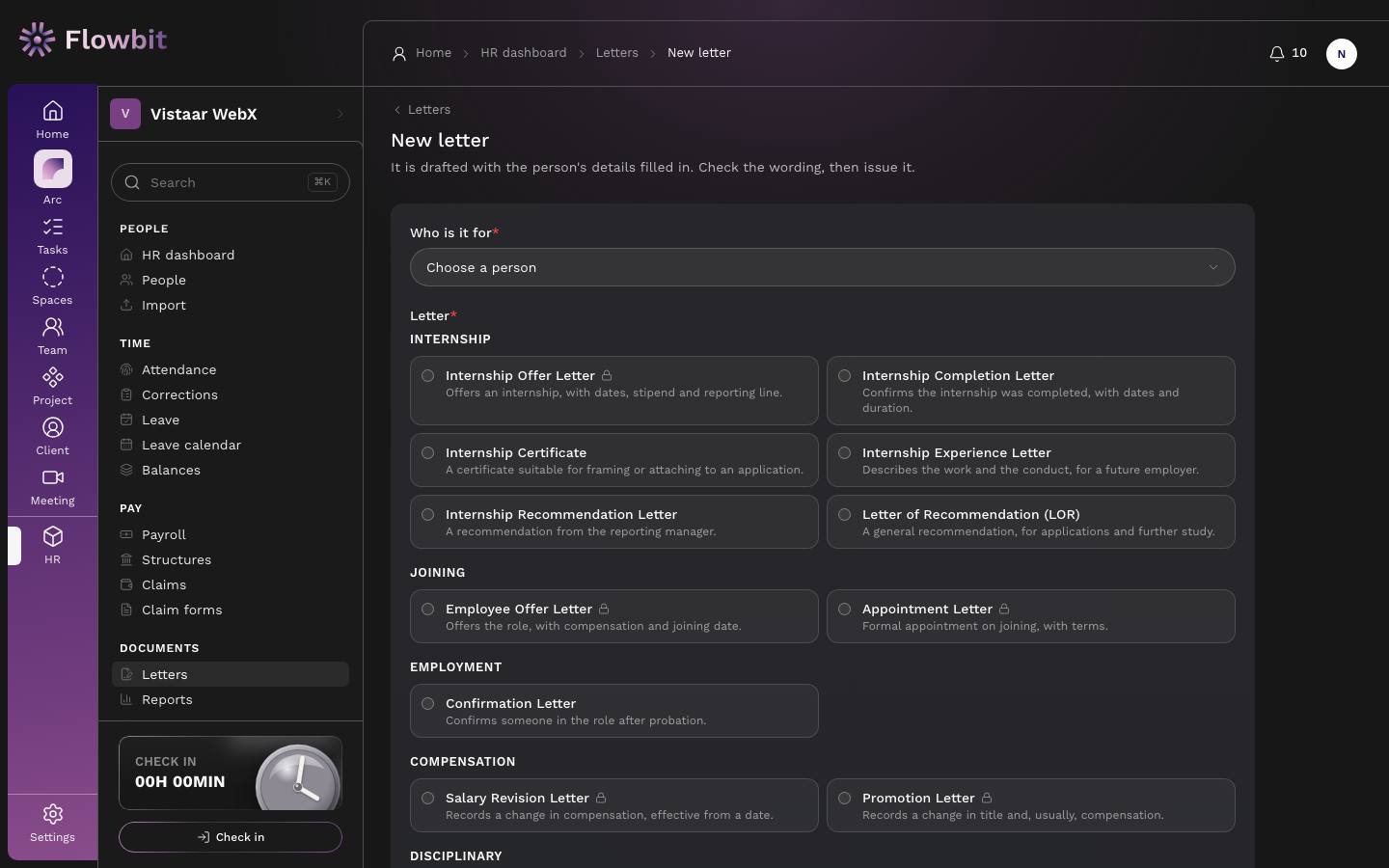The height and width of the screenshot is (868, 1389).
Task: Click the Home breadcrumb
Action: (433, 53)
